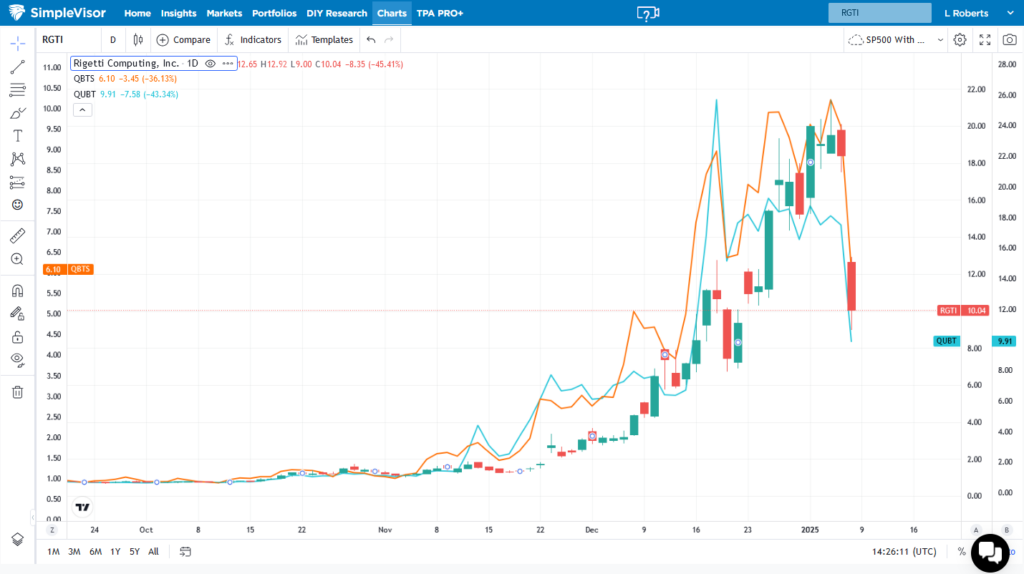Open the Insights menu
Screen dimensions: 1024x574
[178, 13]
